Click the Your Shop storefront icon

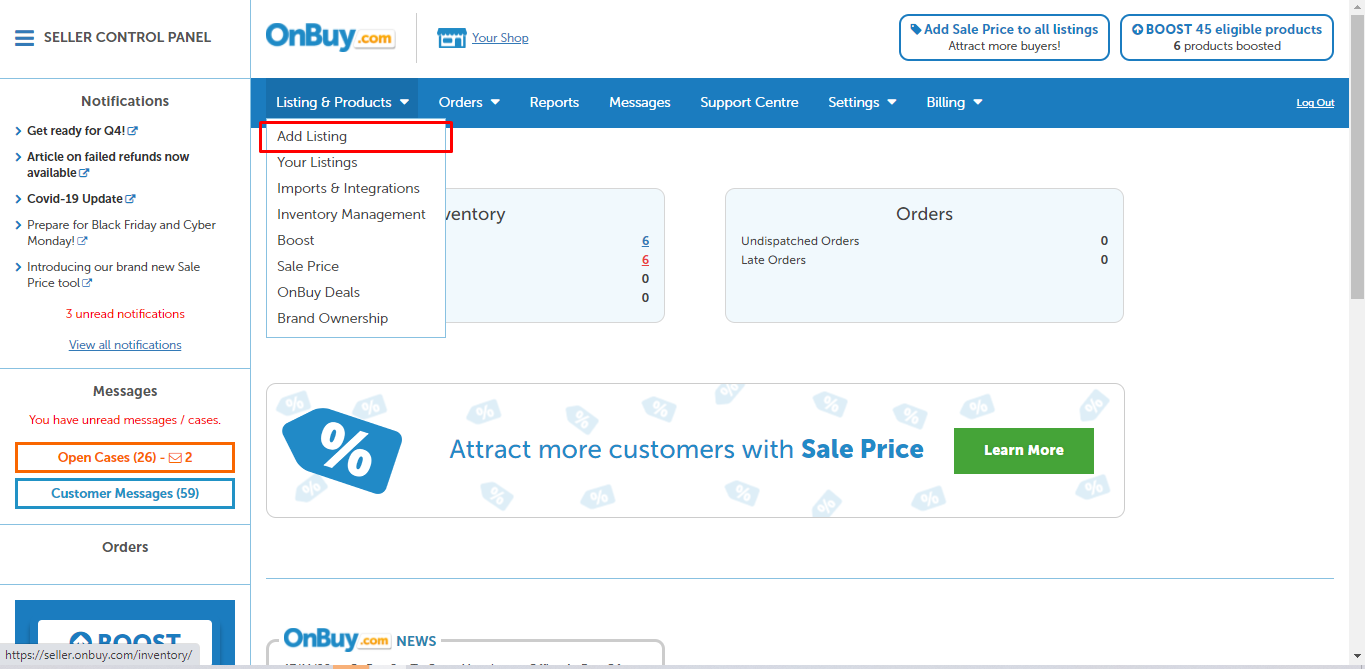pyautogui.click(x=452, y=38)
